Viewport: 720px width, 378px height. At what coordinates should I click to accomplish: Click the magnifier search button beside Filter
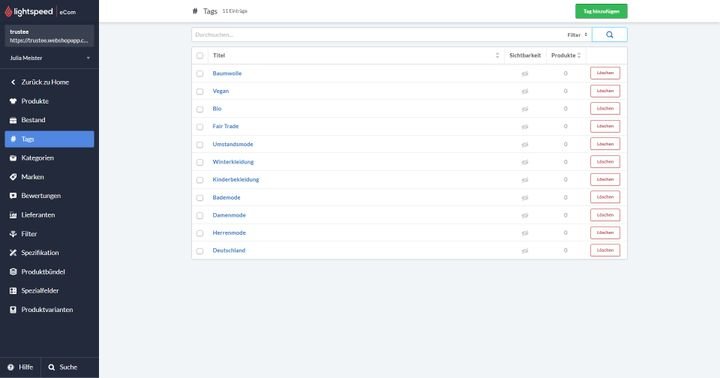[x=609, y=34]
